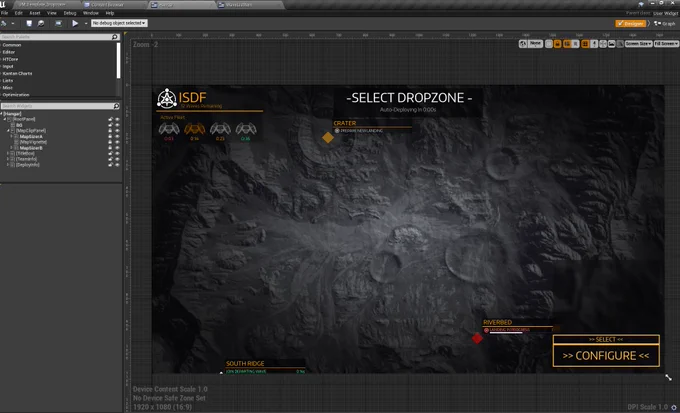Click the DPI Scale settings gear
Viewport: 680px width, 413px height.
tap(674, 407)
